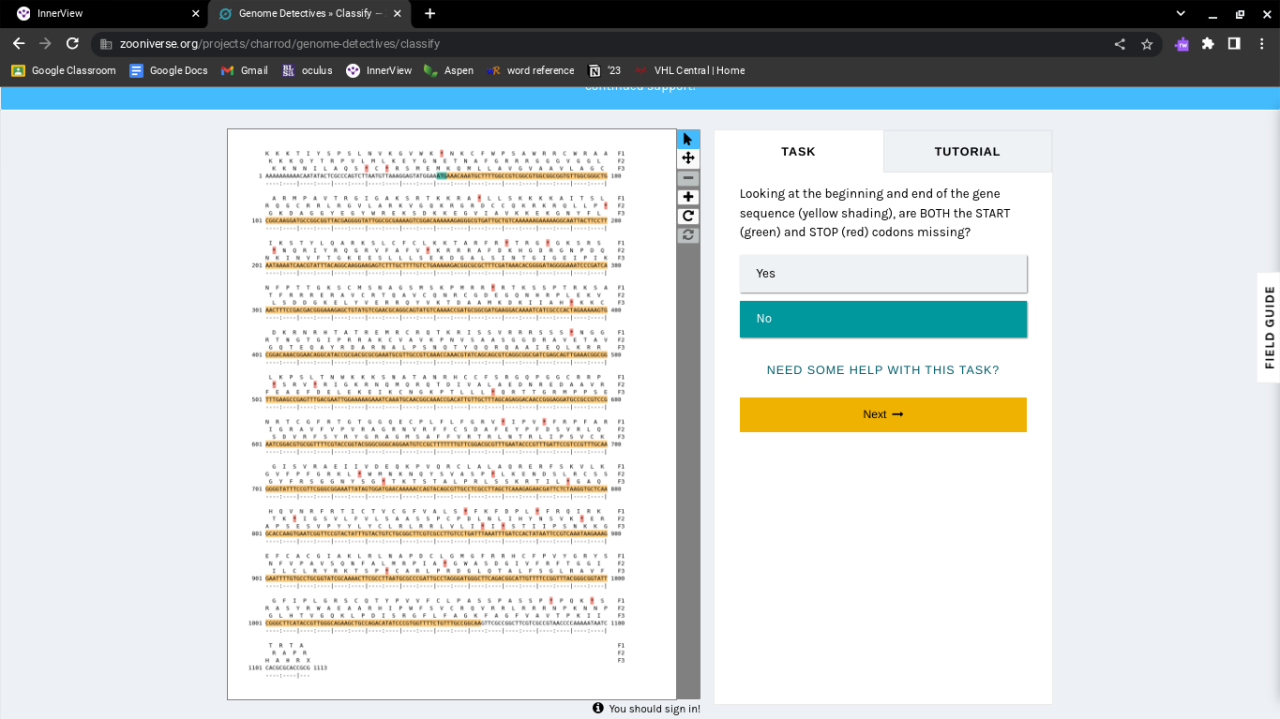Open the purple fw extension
Image resolution: width=1280 pixels, height=719 pixels.
click(1182, 44)
